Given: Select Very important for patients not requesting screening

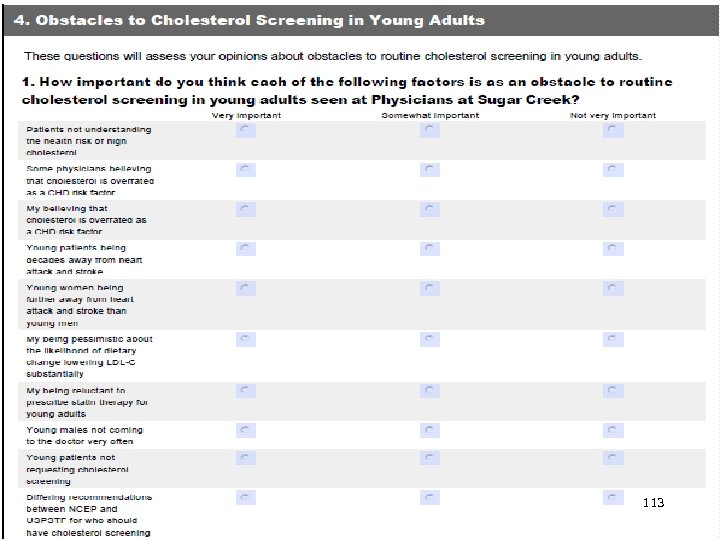Looking at the screenshot, I should (x=244, y=458).
